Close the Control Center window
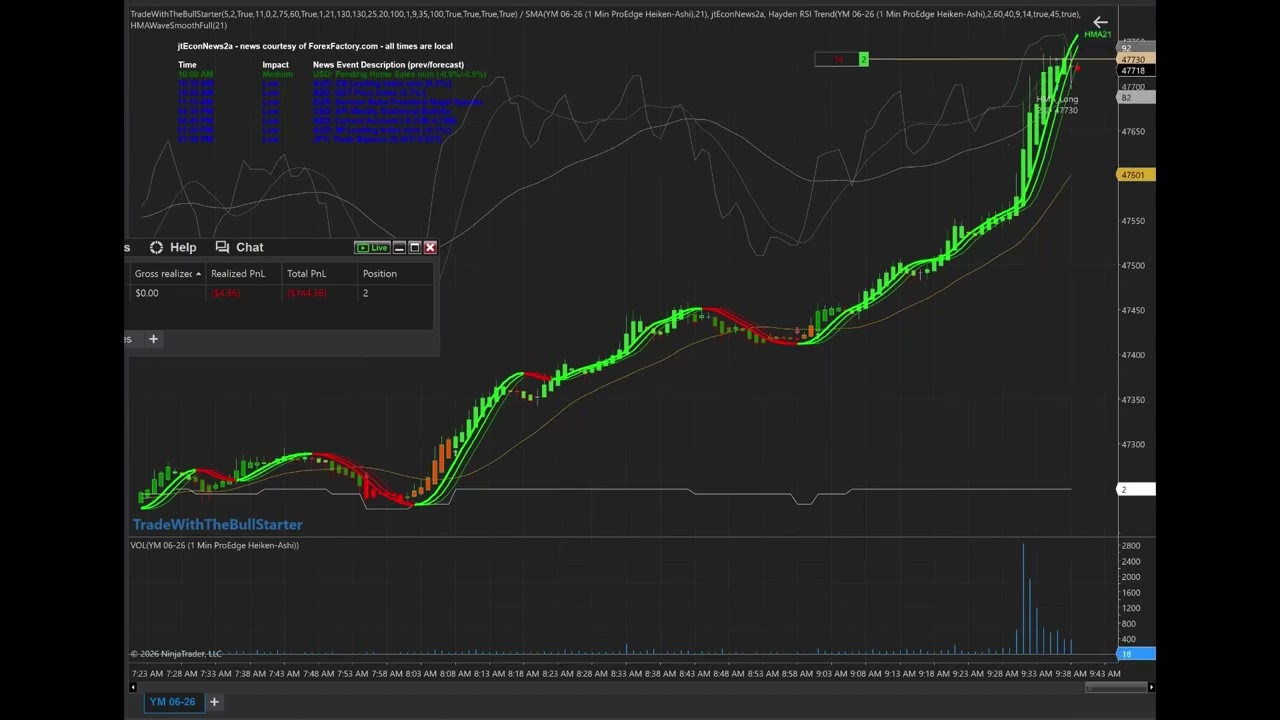The width and height of the screenshot is (1280, 720). (430, 247)
